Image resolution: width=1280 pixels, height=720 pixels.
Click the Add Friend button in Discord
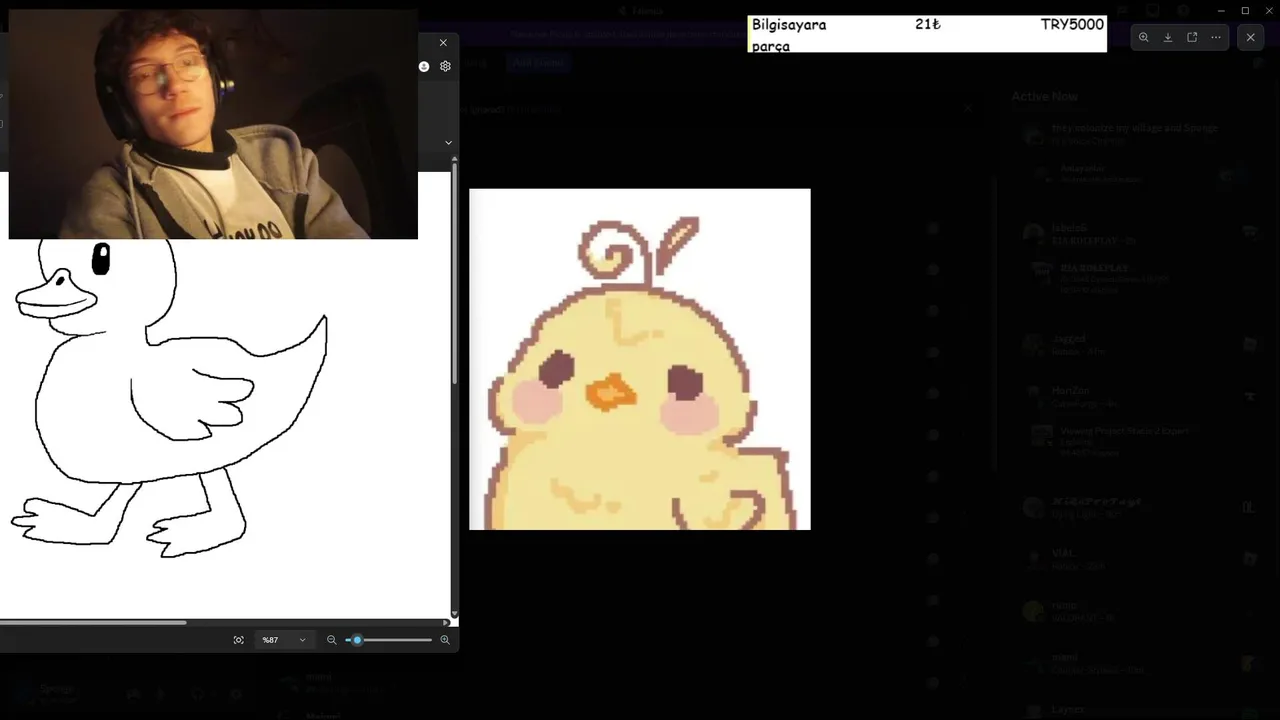pos(538,62)
